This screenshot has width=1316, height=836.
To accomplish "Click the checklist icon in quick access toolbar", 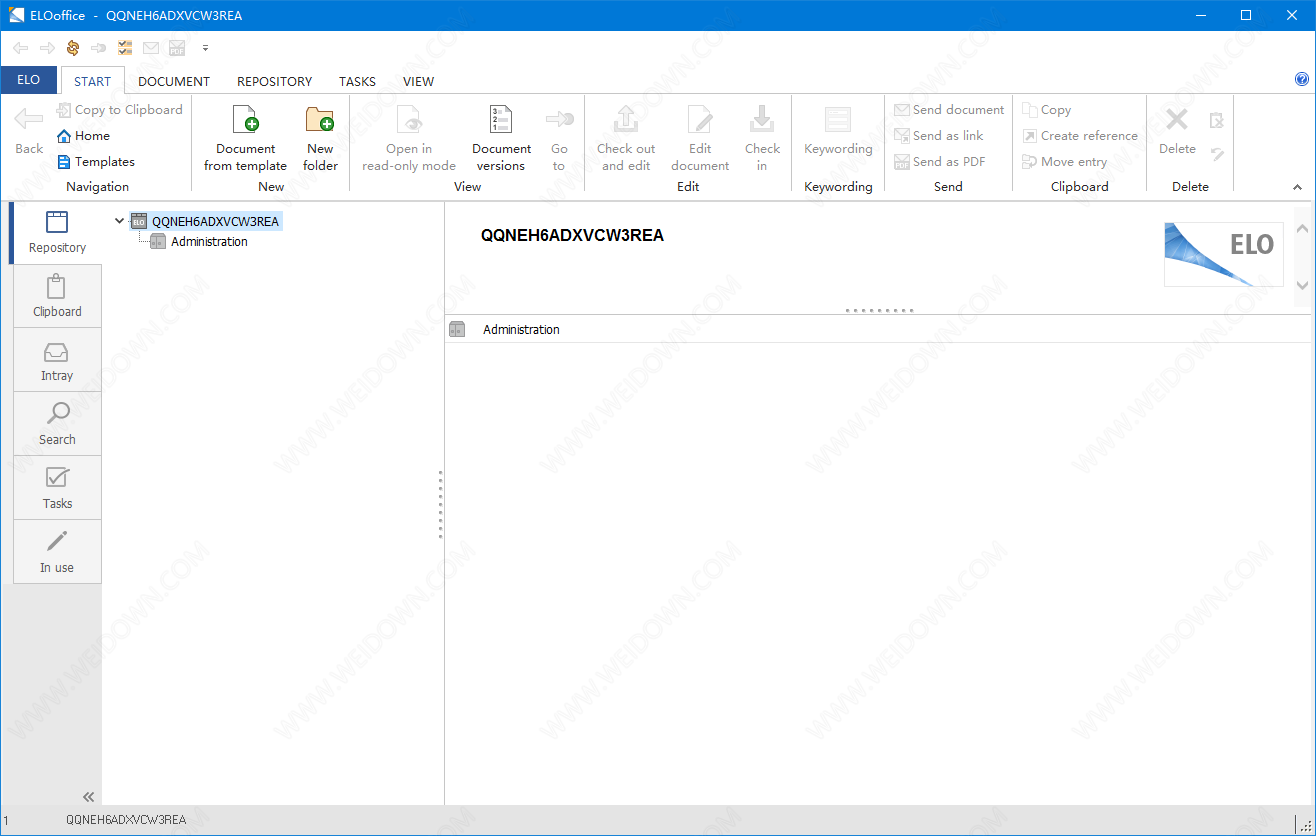I will [x=125, y=47].
